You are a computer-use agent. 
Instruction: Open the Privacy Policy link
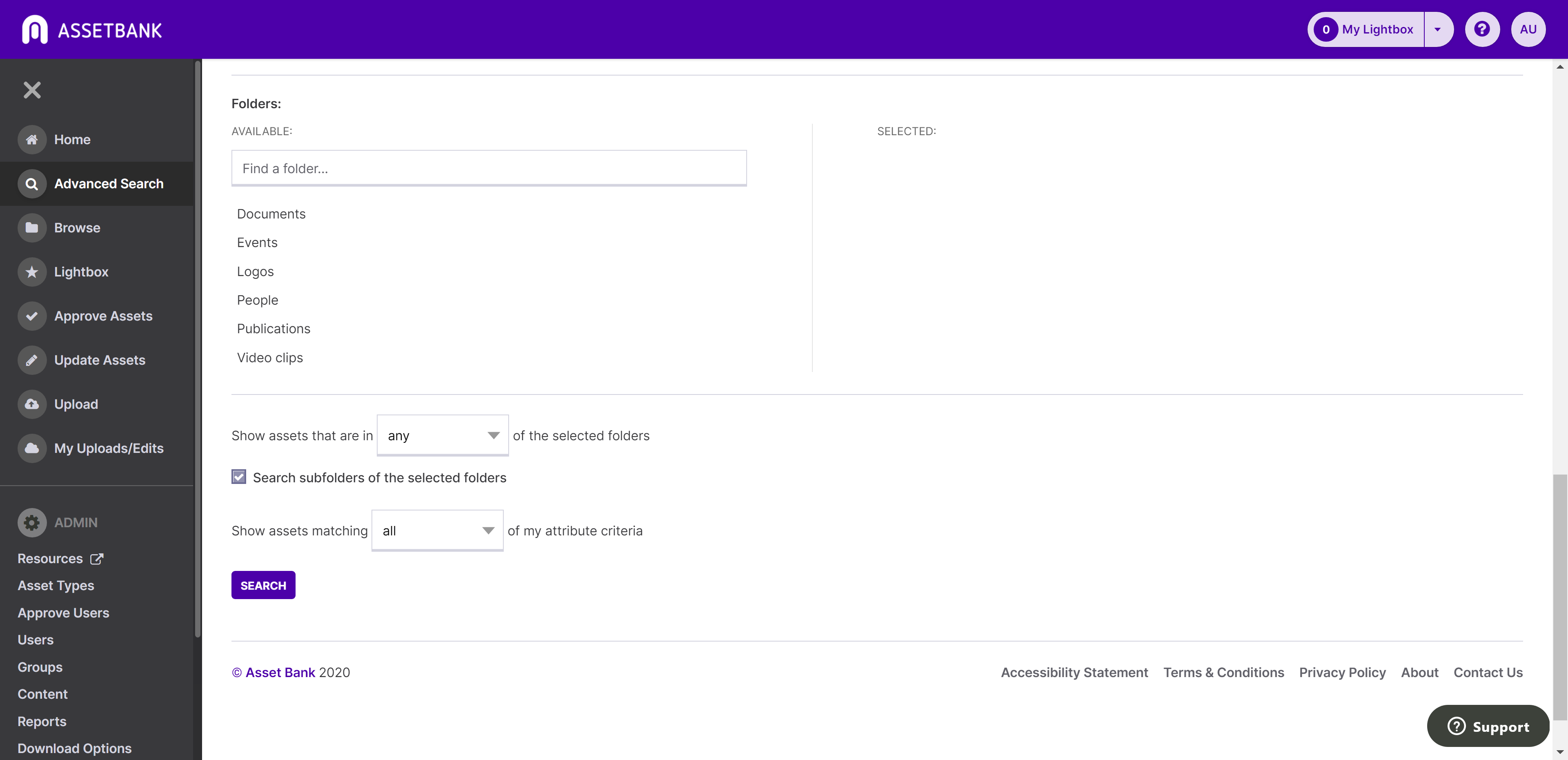point(1342,672)
